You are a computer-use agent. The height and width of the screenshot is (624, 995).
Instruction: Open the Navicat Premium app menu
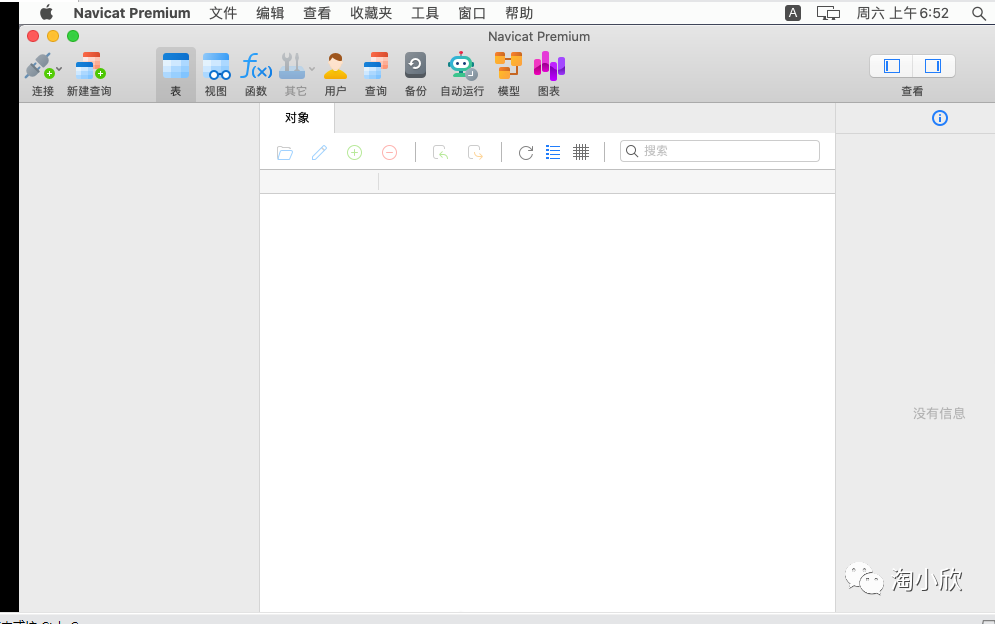pyautogui.click(x=132, y=13)
